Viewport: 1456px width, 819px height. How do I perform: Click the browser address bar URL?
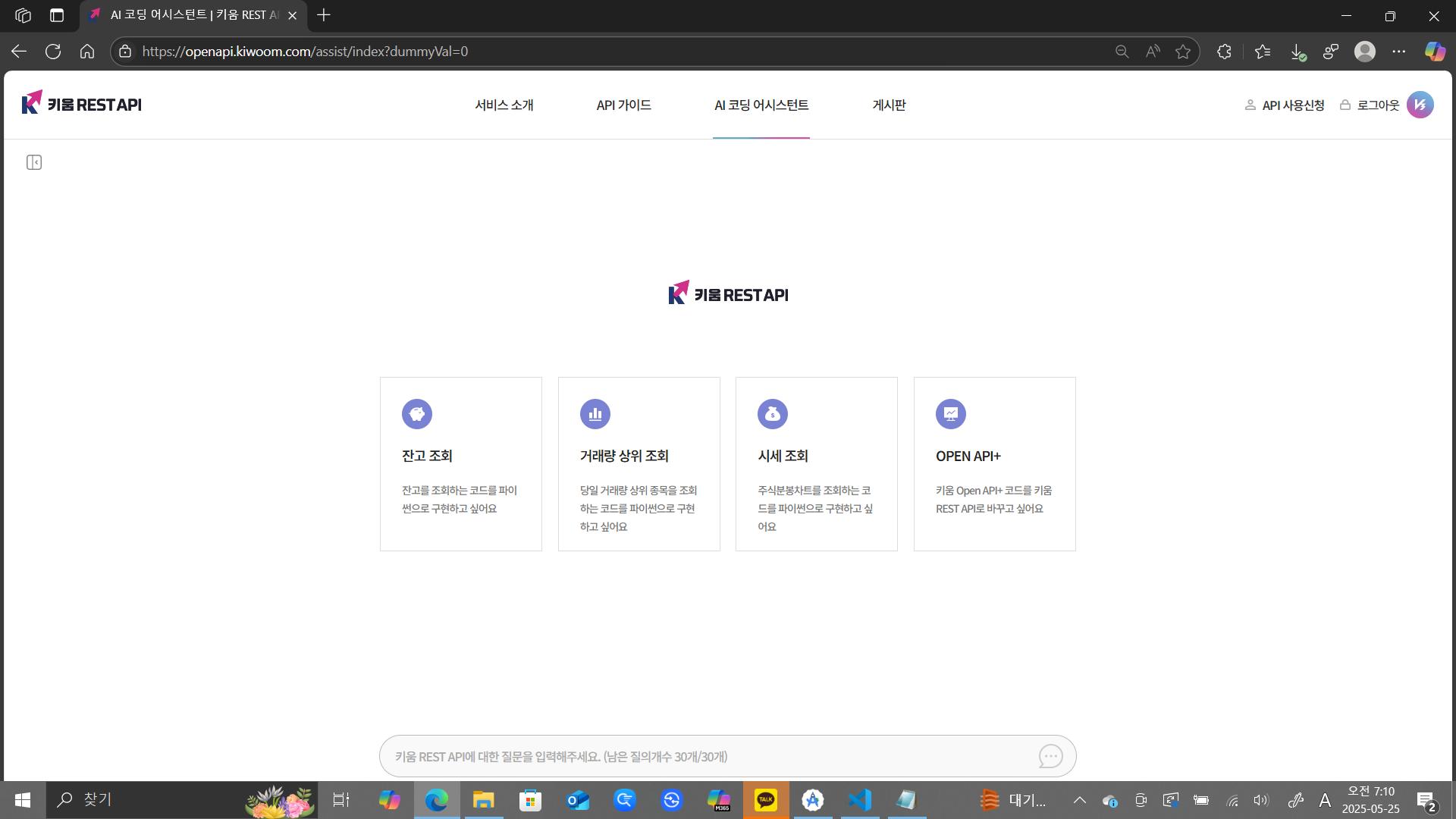[x=305, y=52]
